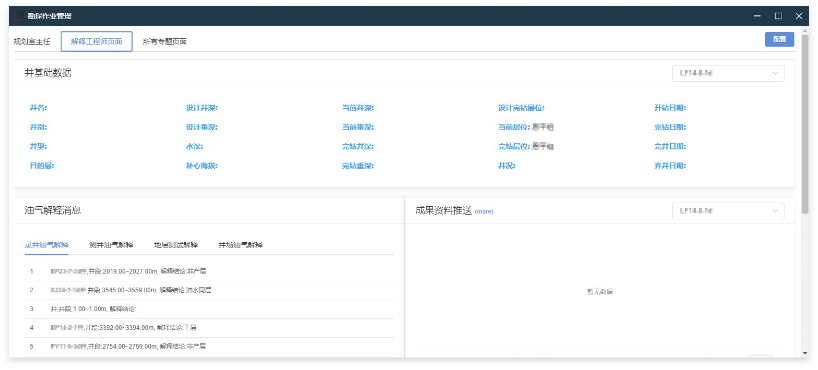
Task: Open the 井场油气解释 tab
Action: pyautogui.click(x=240, y=245)
